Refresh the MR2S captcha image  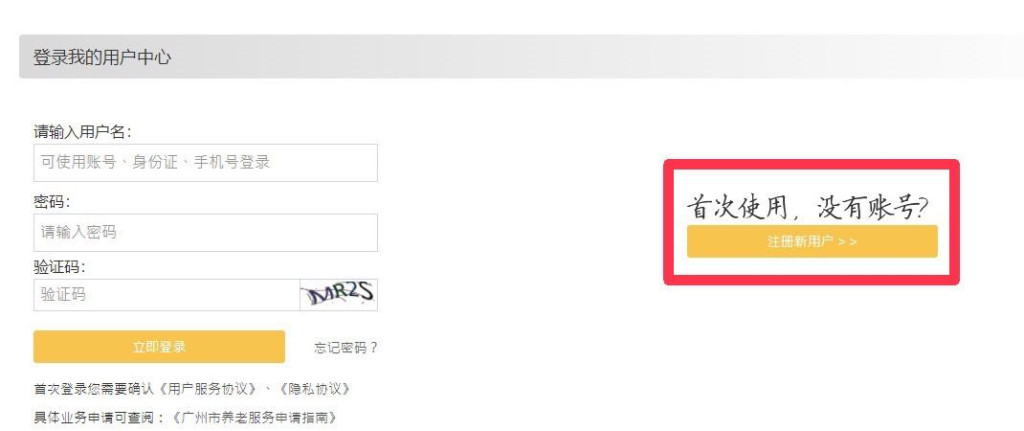tap(338, 295)
